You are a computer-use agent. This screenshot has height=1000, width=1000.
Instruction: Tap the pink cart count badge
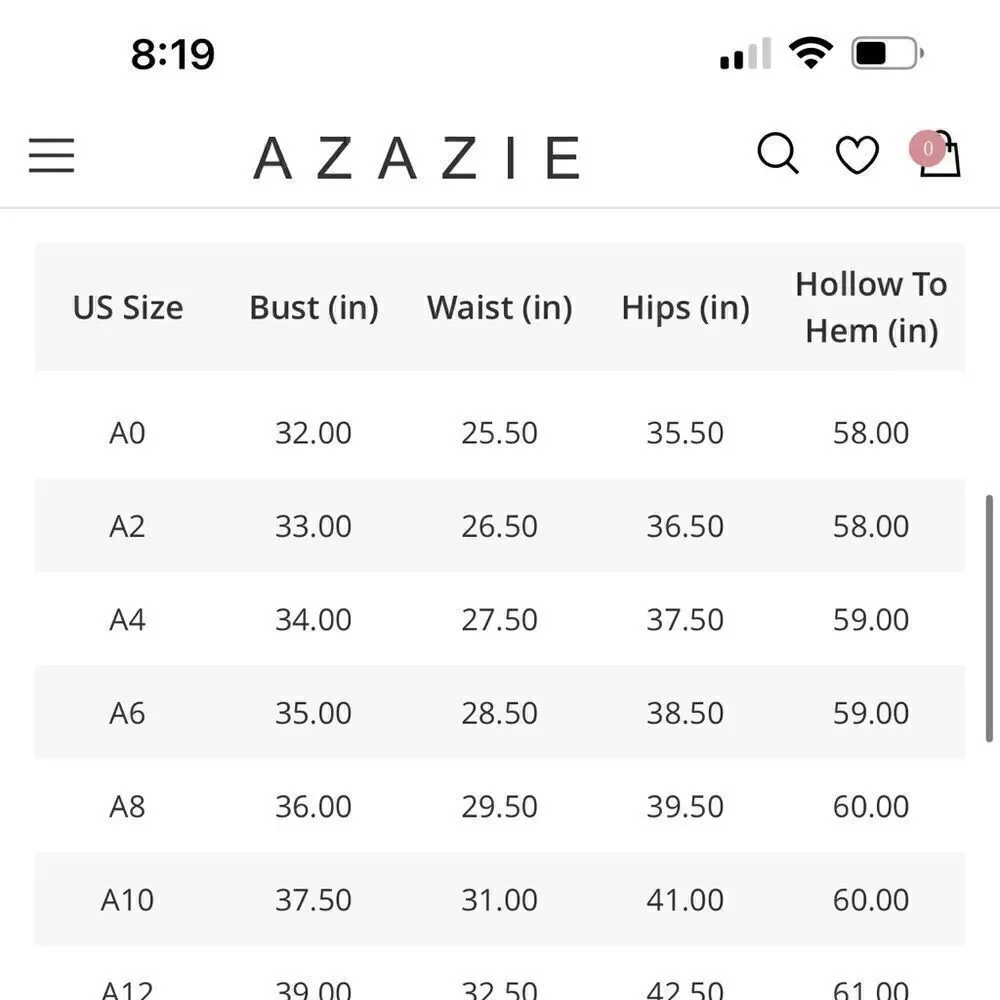coord(927,148)
